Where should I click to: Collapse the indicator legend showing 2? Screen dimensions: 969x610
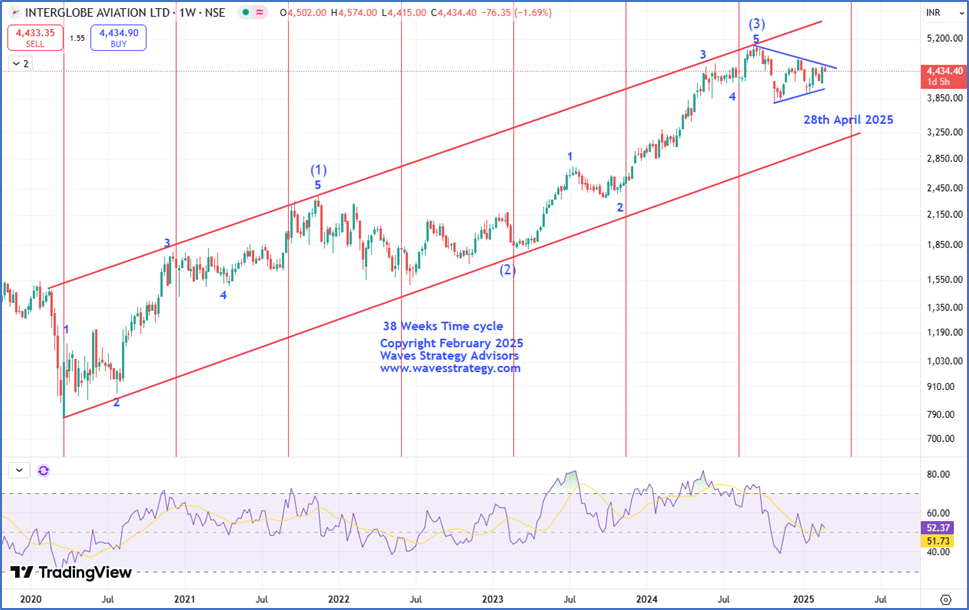(x=20, y=64)
